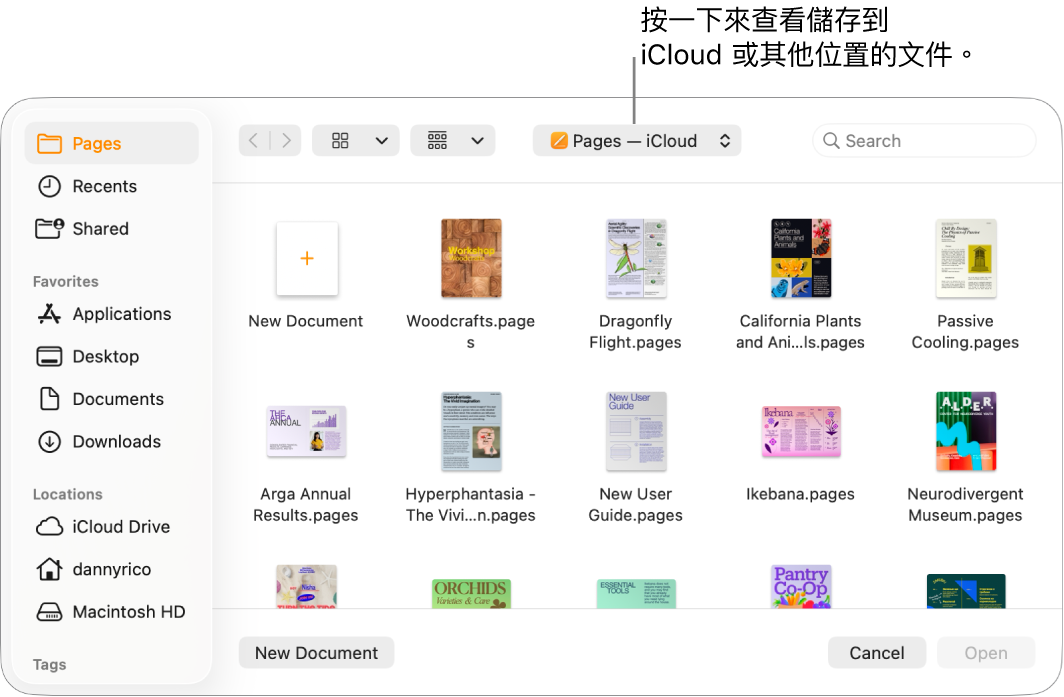Screen dimensions: 1064x697
Task: Select the Essential Tools document thumbnail
Action: point(636,592)
